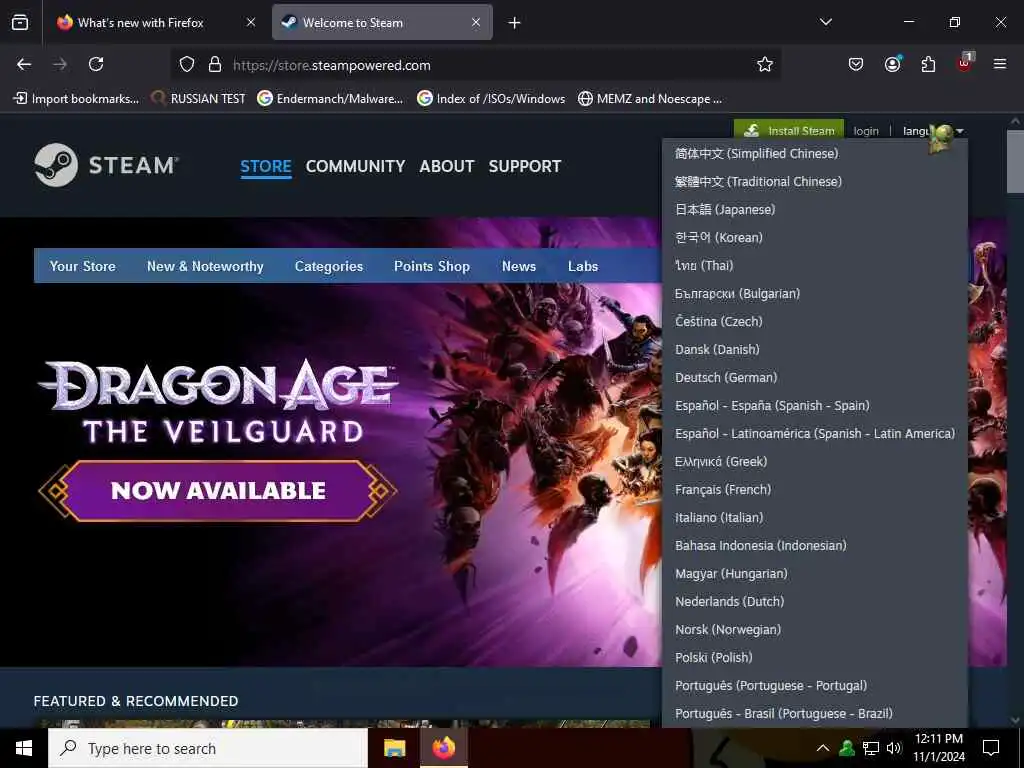Open a new browser tab
This screenshot has height=768, width=1024.
coord(515,23)
